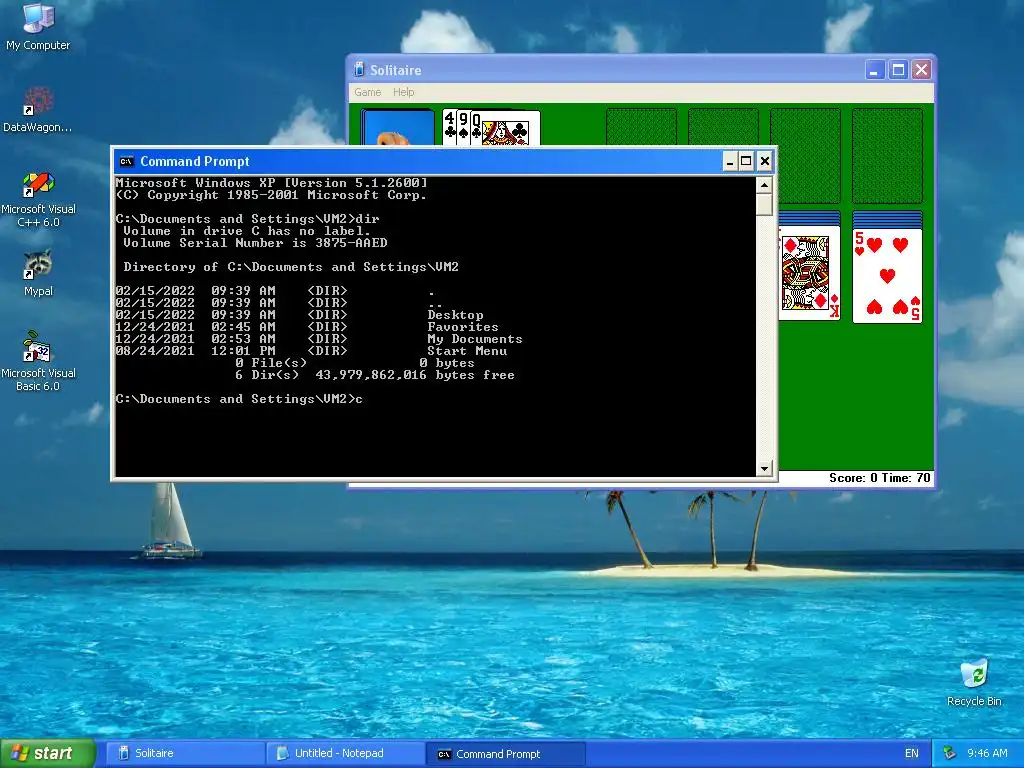
Task: Click the Solitaire stock deck card back
Action: point(398,127)
